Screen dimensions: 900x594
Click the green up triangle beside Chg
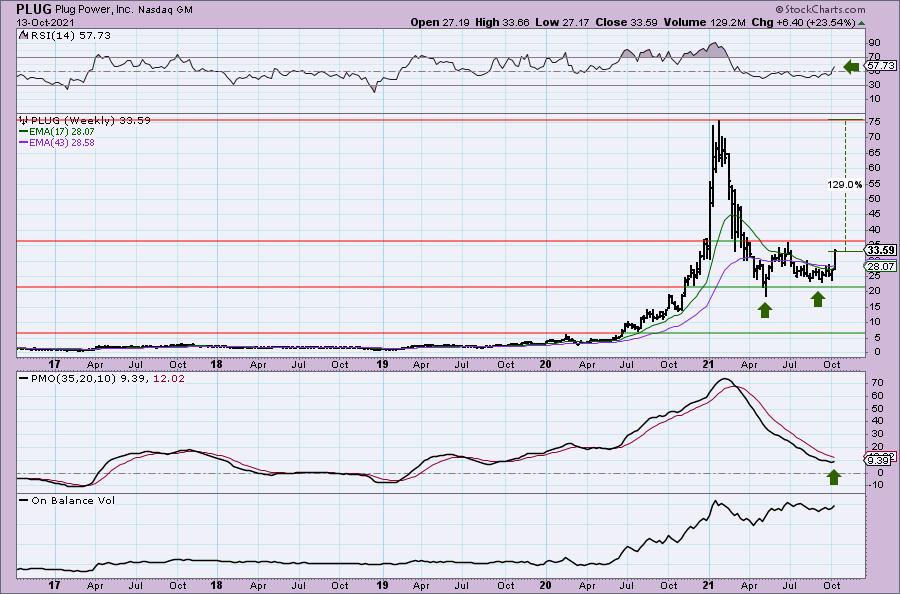pyautogui.click(x=861, y=23)
